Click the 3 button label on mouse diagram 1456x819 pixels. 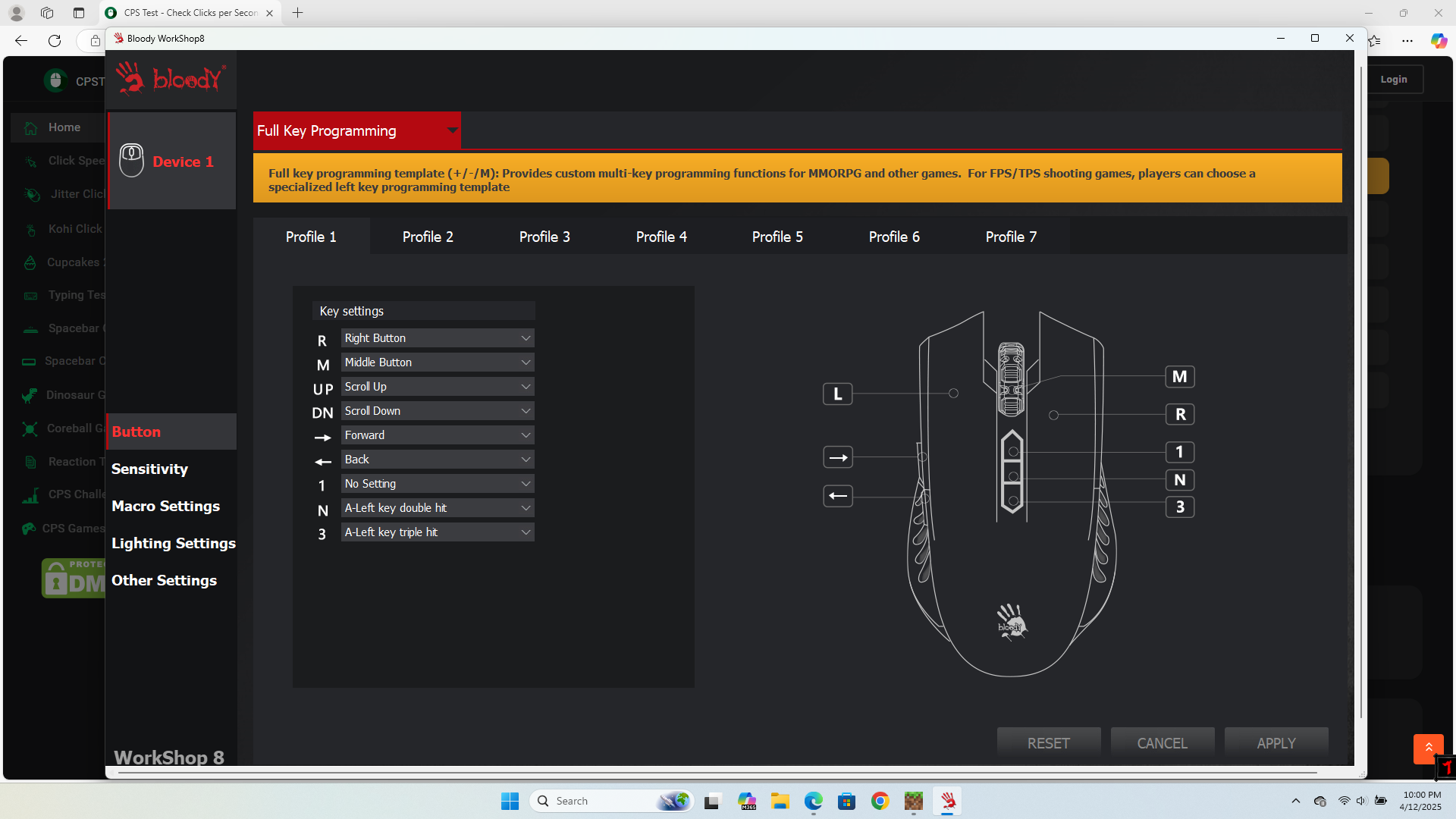1179,507
